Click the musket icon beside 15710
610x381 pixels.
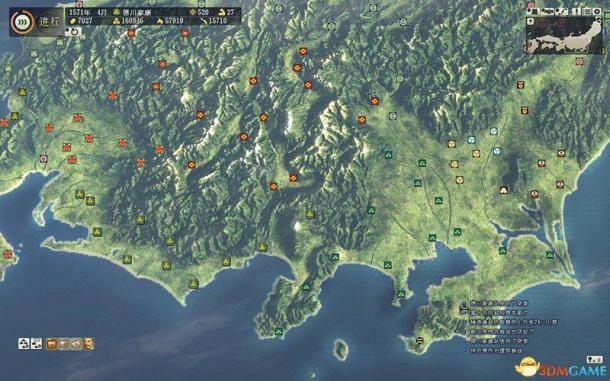203,21
